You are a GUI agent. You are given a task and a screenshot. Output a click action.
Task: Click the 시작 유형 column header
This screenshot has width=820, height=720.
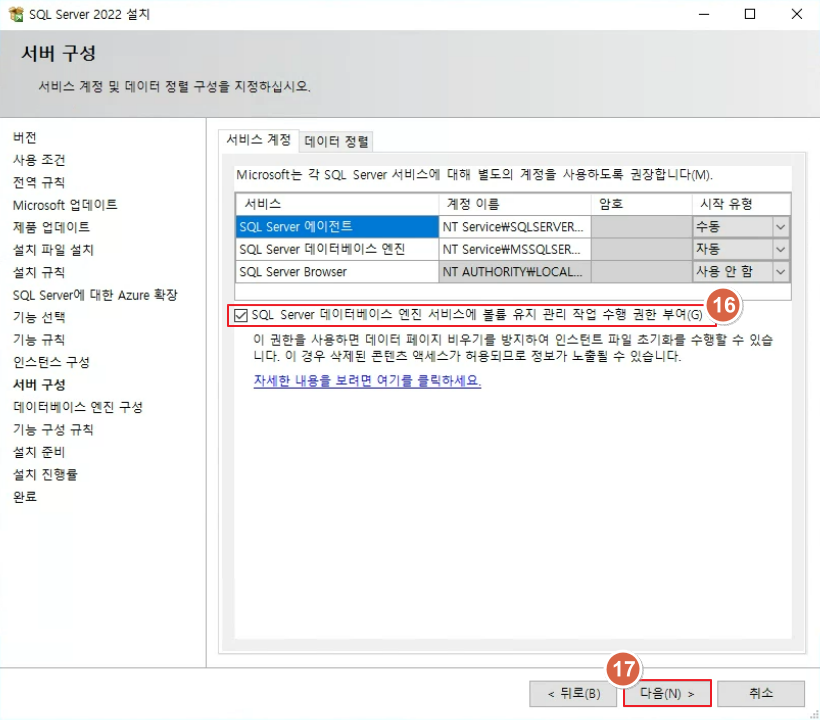[x=741, y=204]
